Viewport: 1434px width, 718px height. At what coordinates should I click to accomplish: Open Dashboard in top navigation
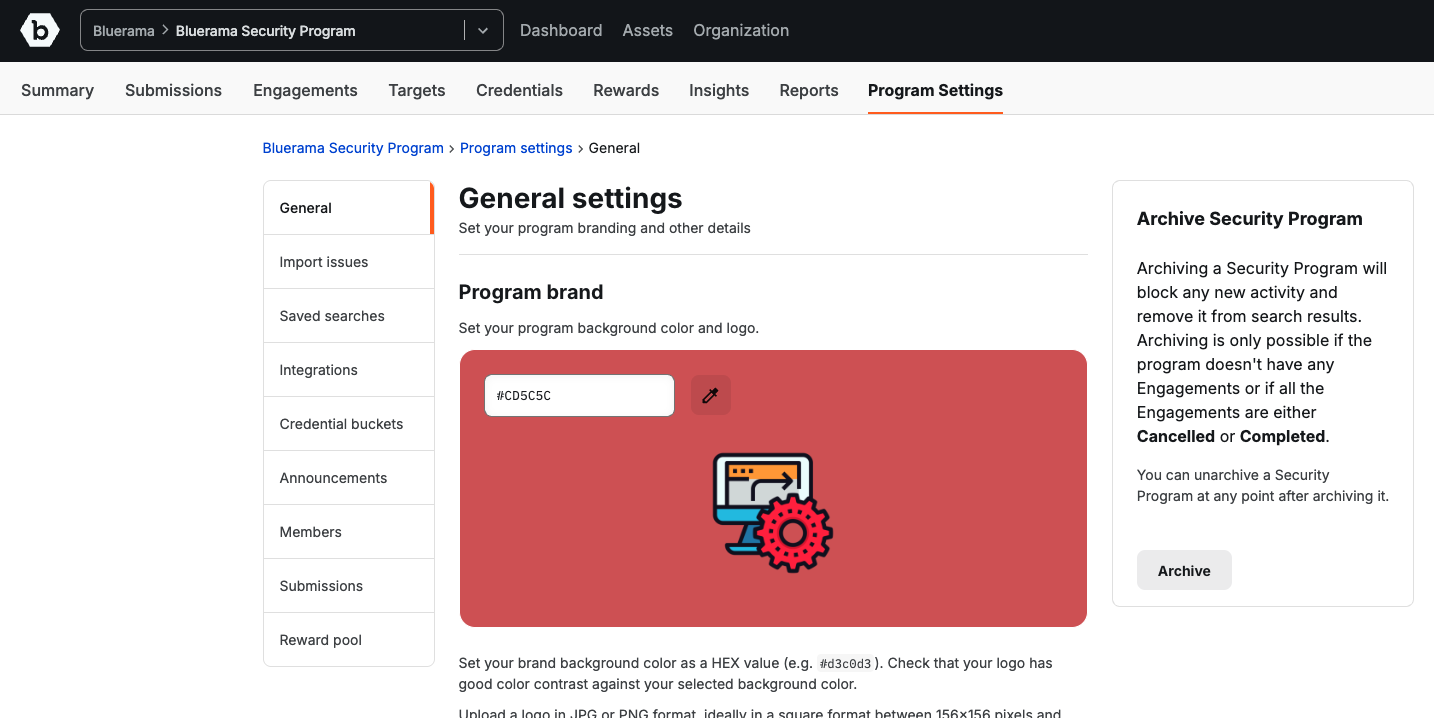[561, 31]
